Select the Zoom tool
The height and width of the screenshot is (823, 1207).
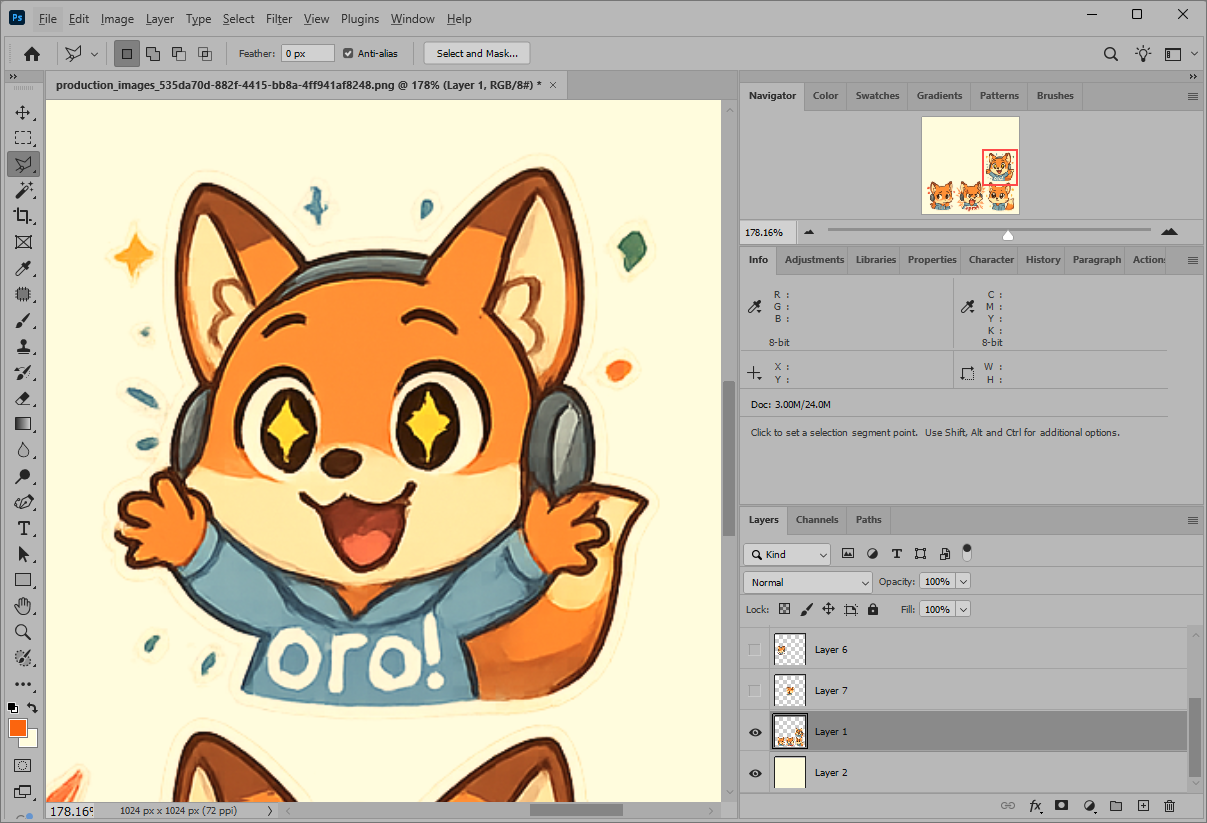(23, 632)
